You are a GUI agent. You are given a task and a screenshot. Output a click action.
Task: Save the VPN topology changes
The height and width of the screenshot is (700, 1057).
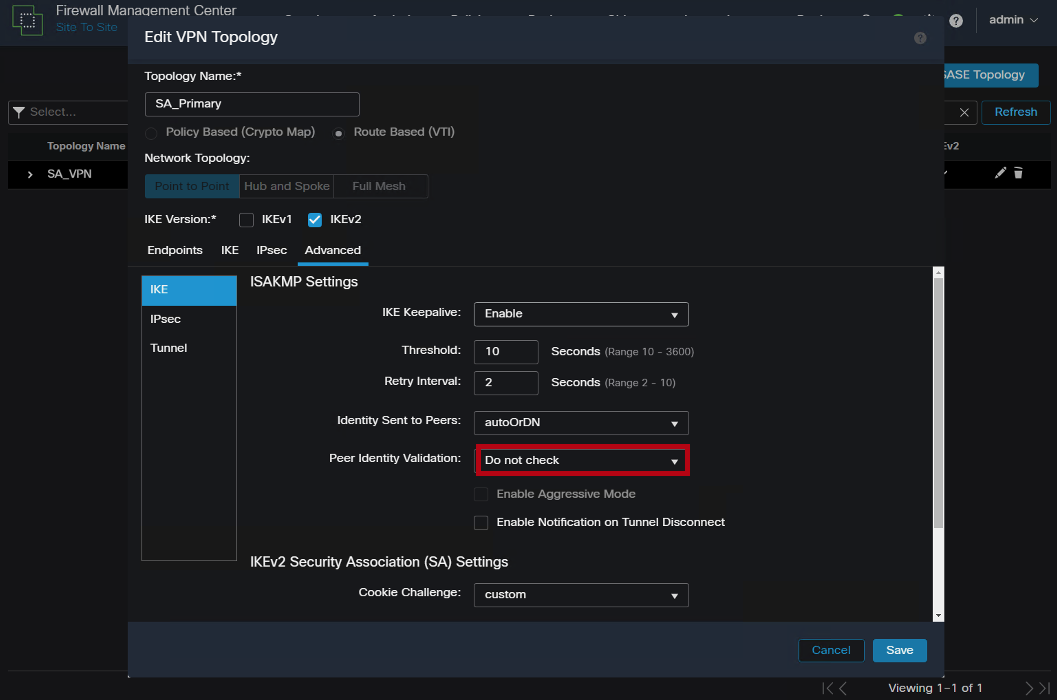(899, 650)
